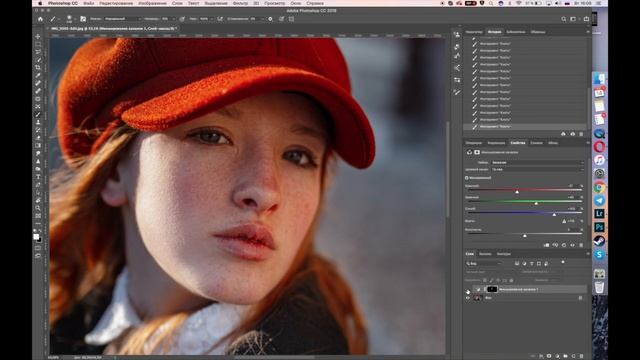Screen dimensions: 640x360
Task: Select the Crop tool
Action: click(38, 67)
